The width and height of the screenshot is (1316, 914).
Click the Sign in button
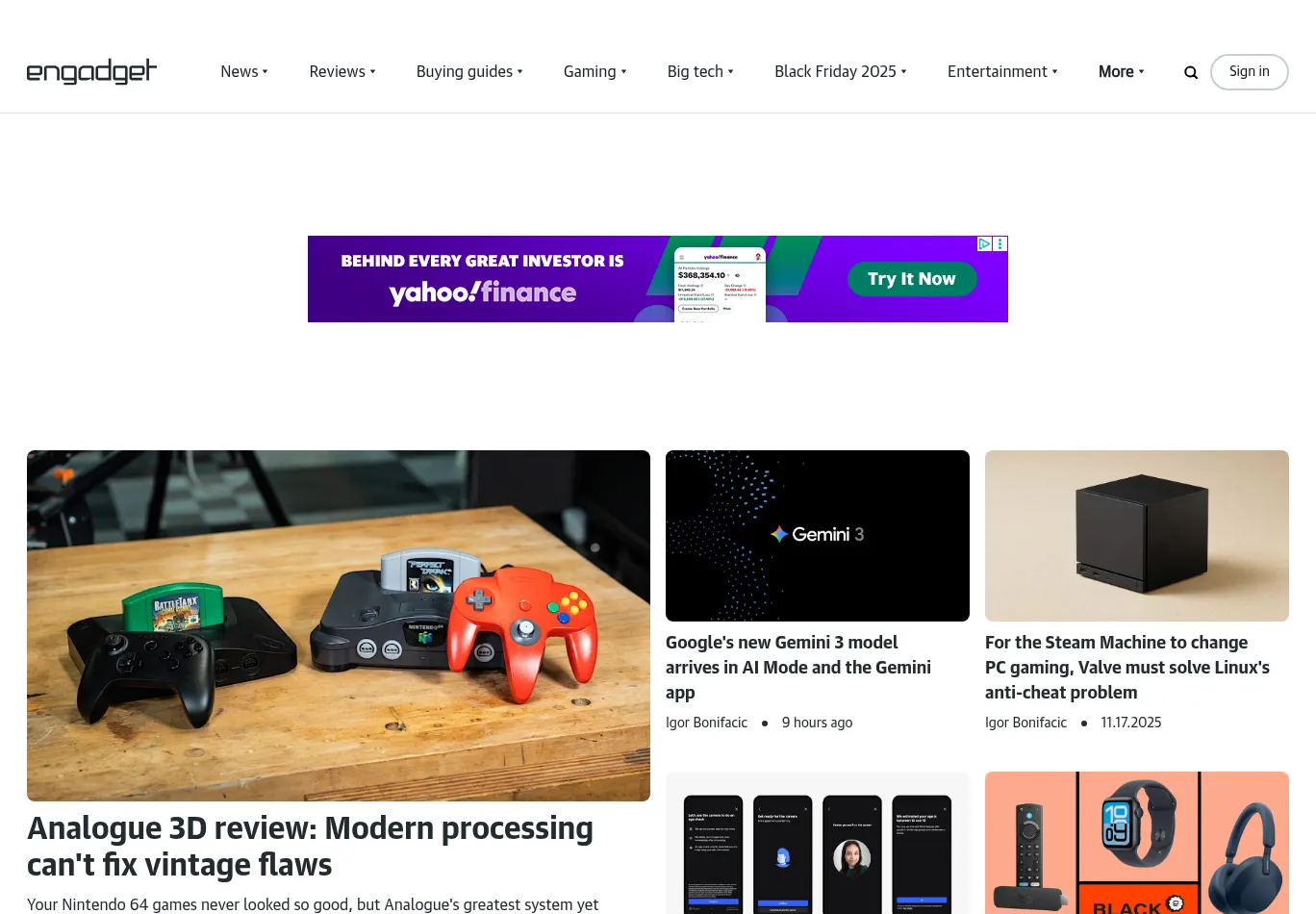pos(1250,72)
